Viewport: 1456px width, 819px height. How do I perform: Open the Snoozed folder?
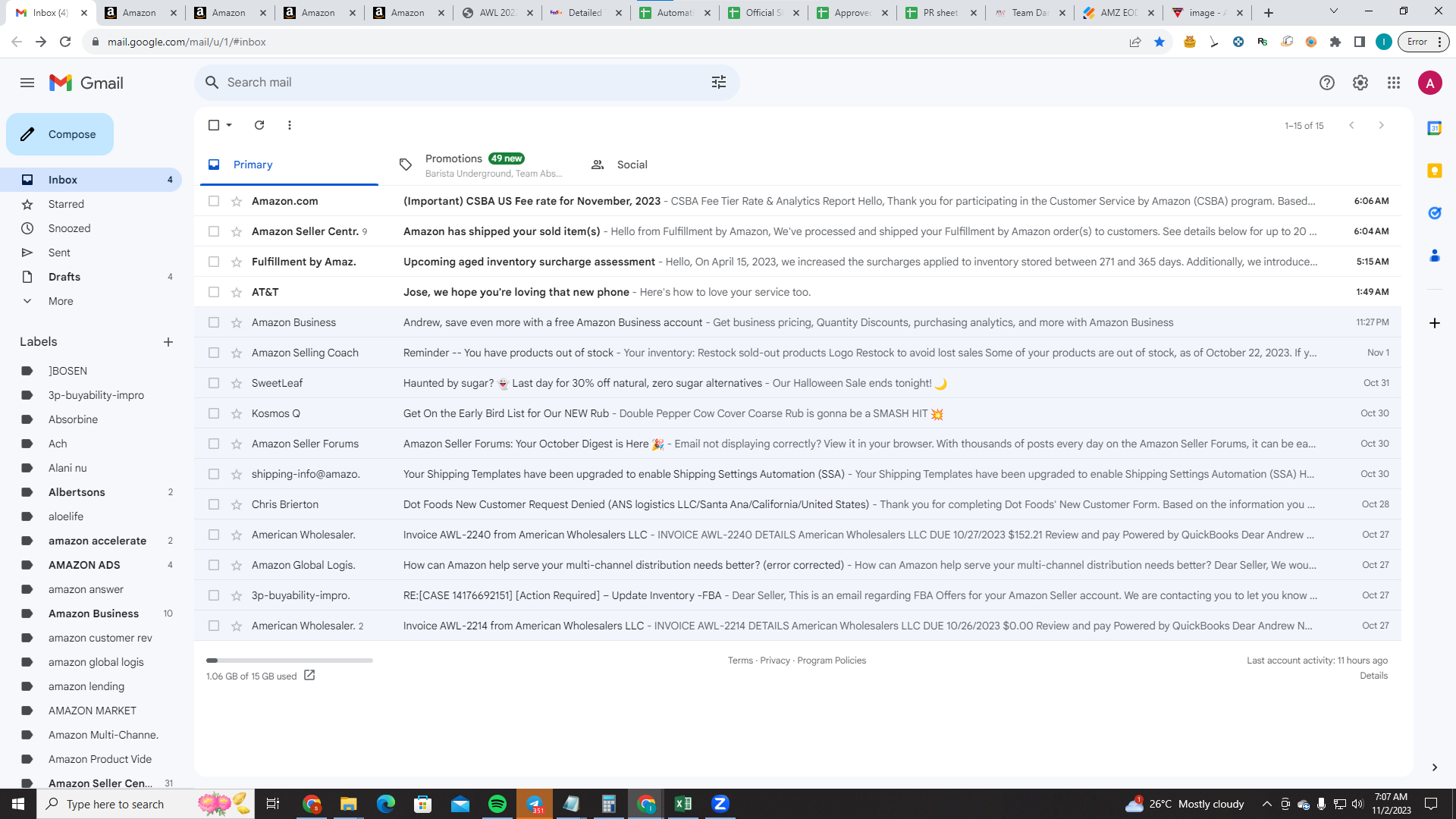[x=69, y=228]
